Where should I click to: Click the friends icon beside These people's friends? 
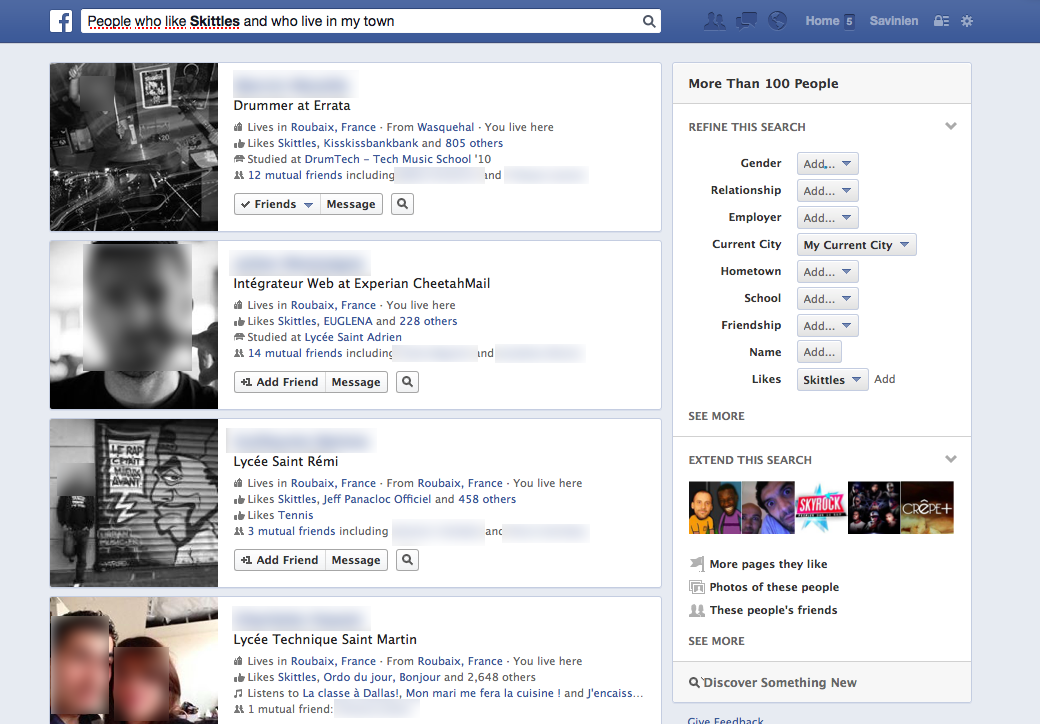click(x=696, y=610)
